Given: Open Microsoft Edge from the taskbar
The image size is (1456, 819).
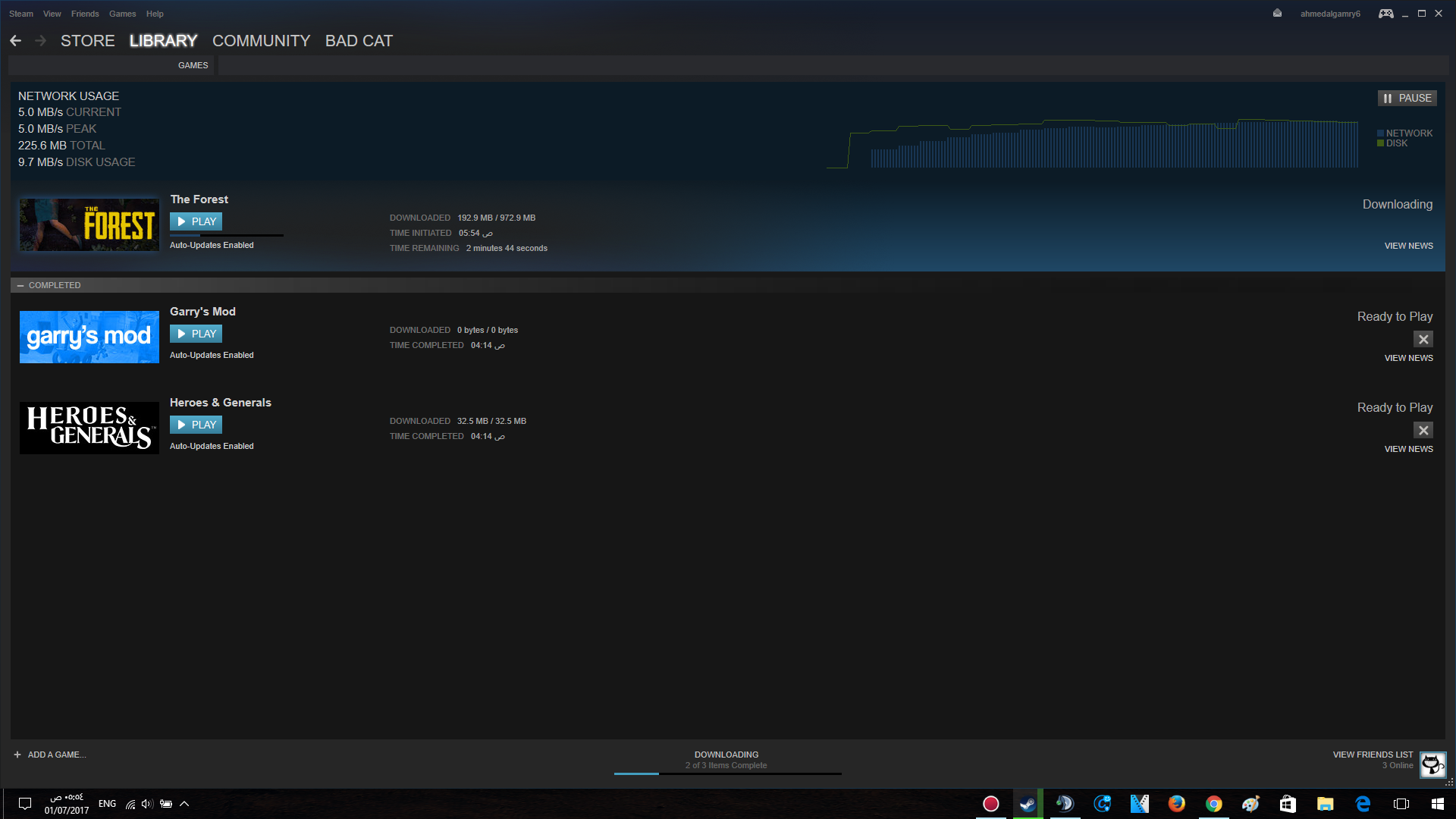Looking at the screenshot, I should pos(1363,804).
